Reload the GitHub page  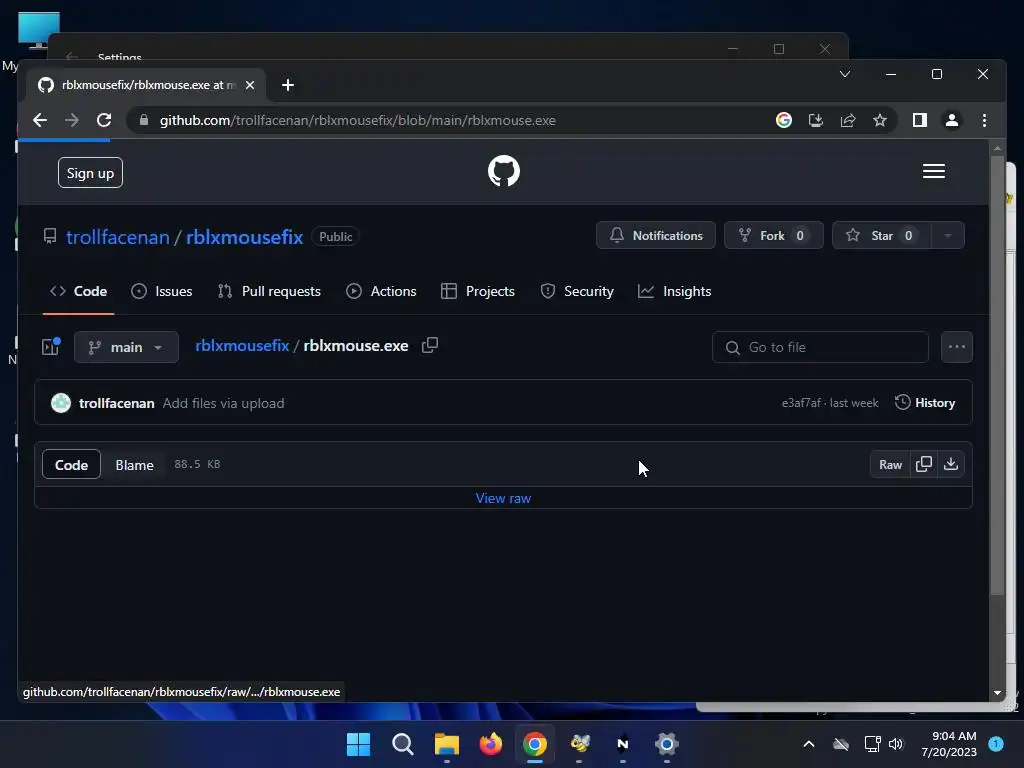tap(104, 120)
